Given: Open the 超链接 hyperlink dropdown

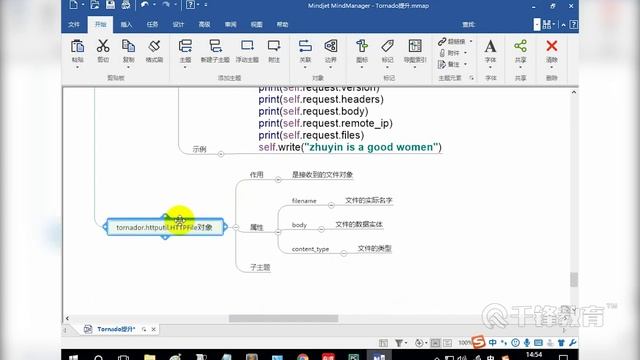Looking at the screenshot, I should [471, 41].
